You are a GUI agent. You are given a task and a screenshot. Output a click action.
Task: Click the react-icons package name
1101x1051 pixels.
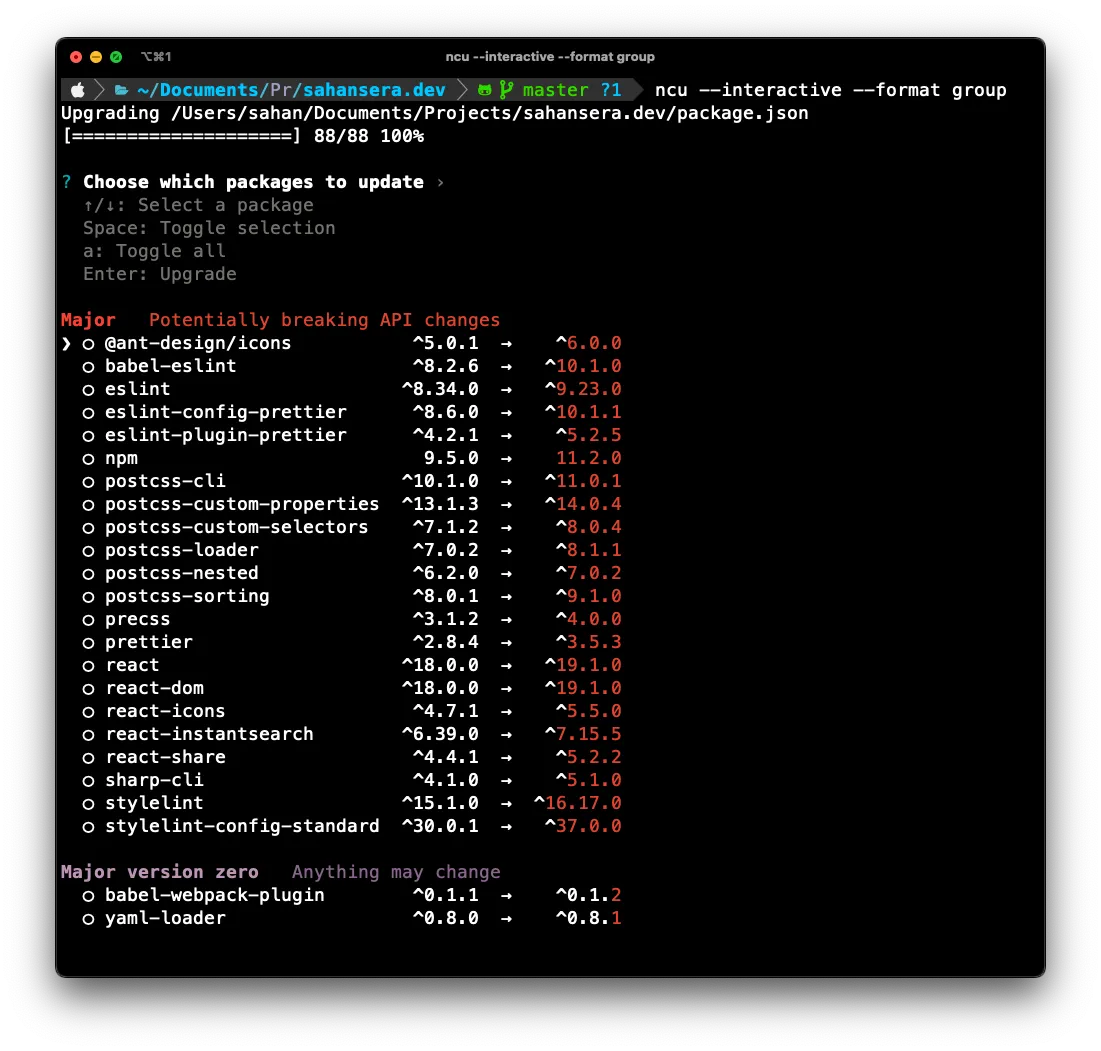point(166,711)
